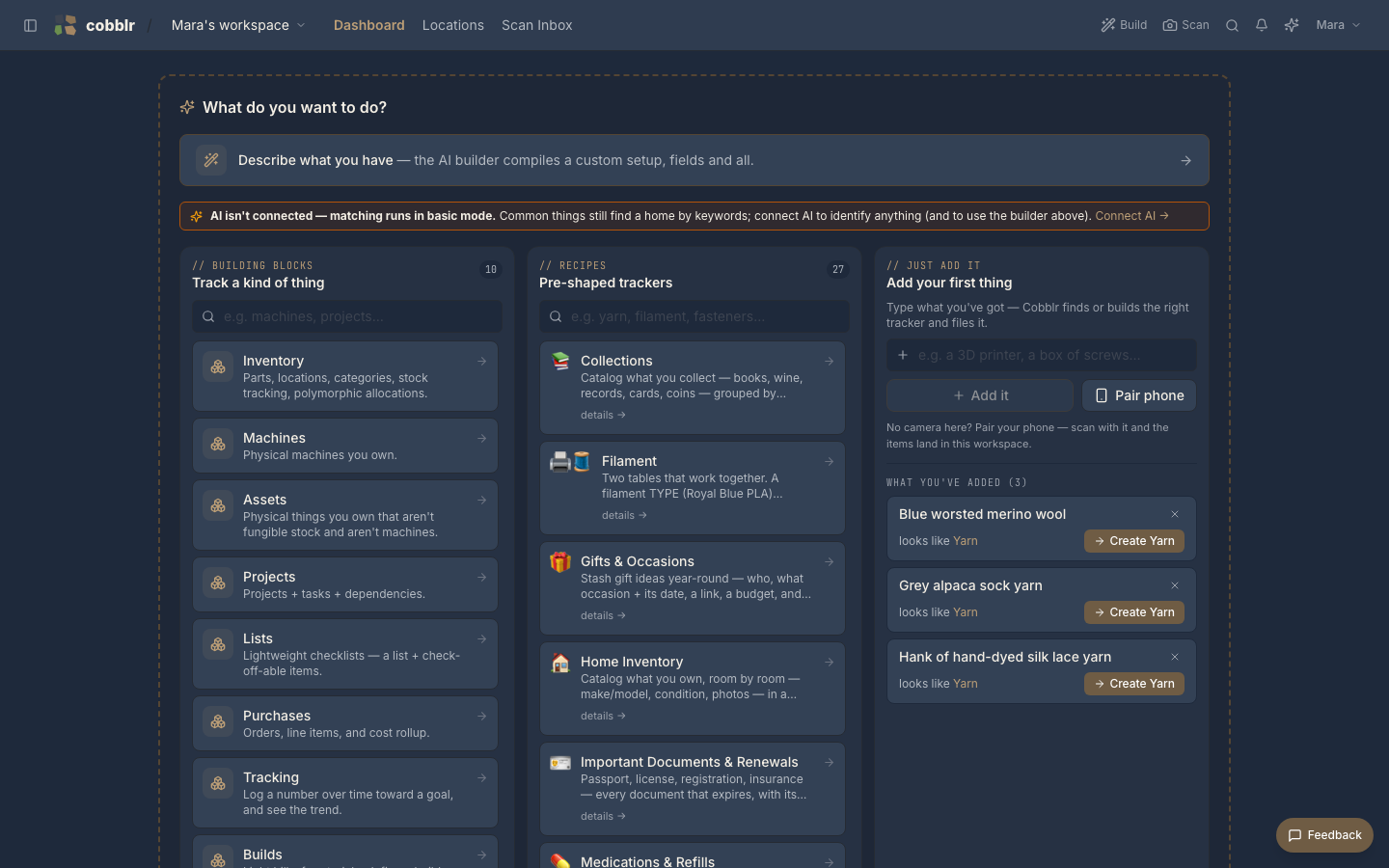Click the Scan camera button
The height and width of the screenshot is (868, 1389).
(x=1185, y=25)
